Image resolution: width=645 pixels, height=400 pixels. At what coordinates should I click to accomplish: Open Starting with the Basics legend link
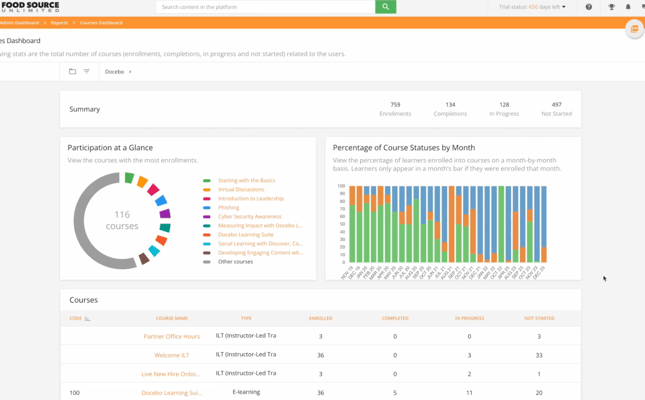(x=246, y=180)
